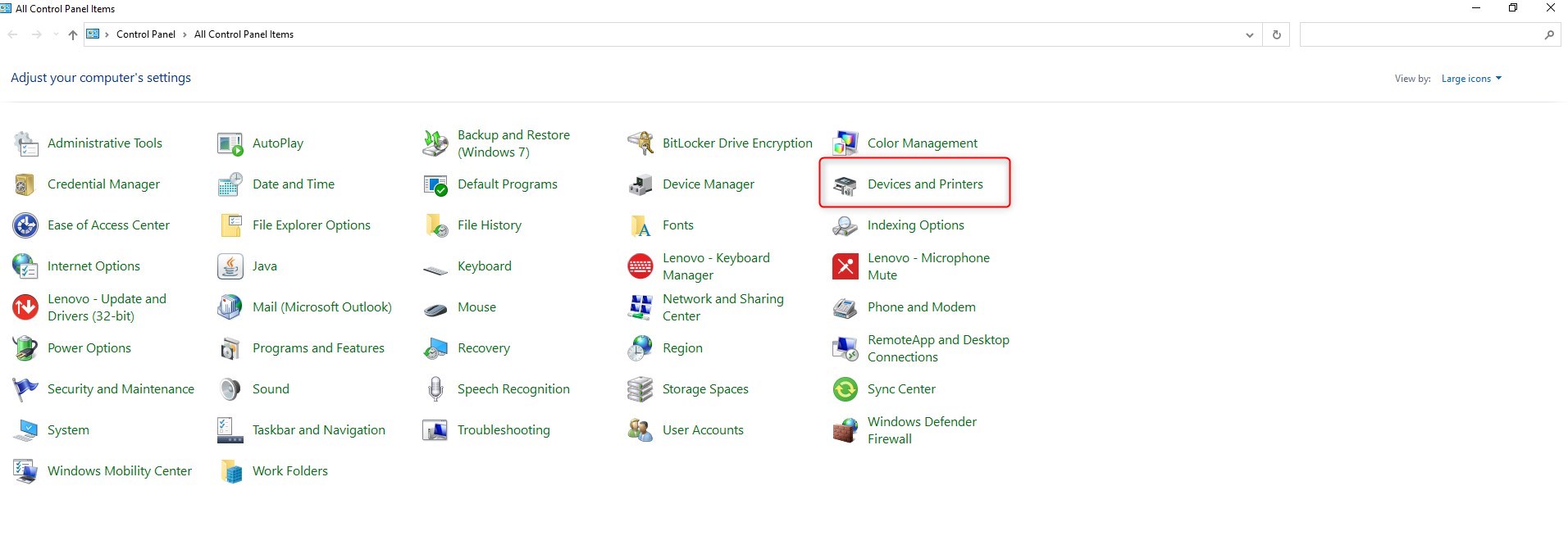Click the Search Control Panel field

[1429, 34]
